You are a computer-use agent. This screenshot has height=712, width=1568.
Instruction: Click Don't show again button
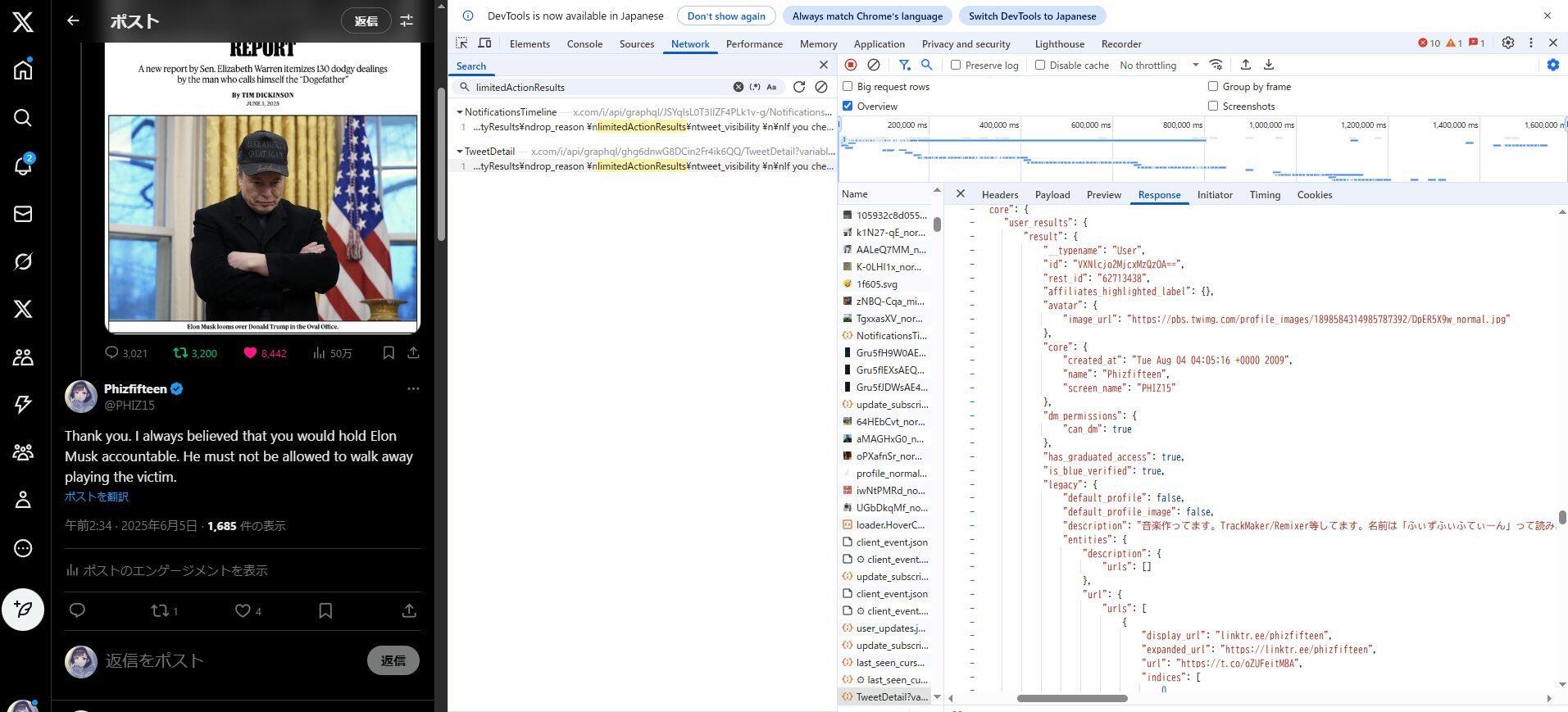(726, 16)
